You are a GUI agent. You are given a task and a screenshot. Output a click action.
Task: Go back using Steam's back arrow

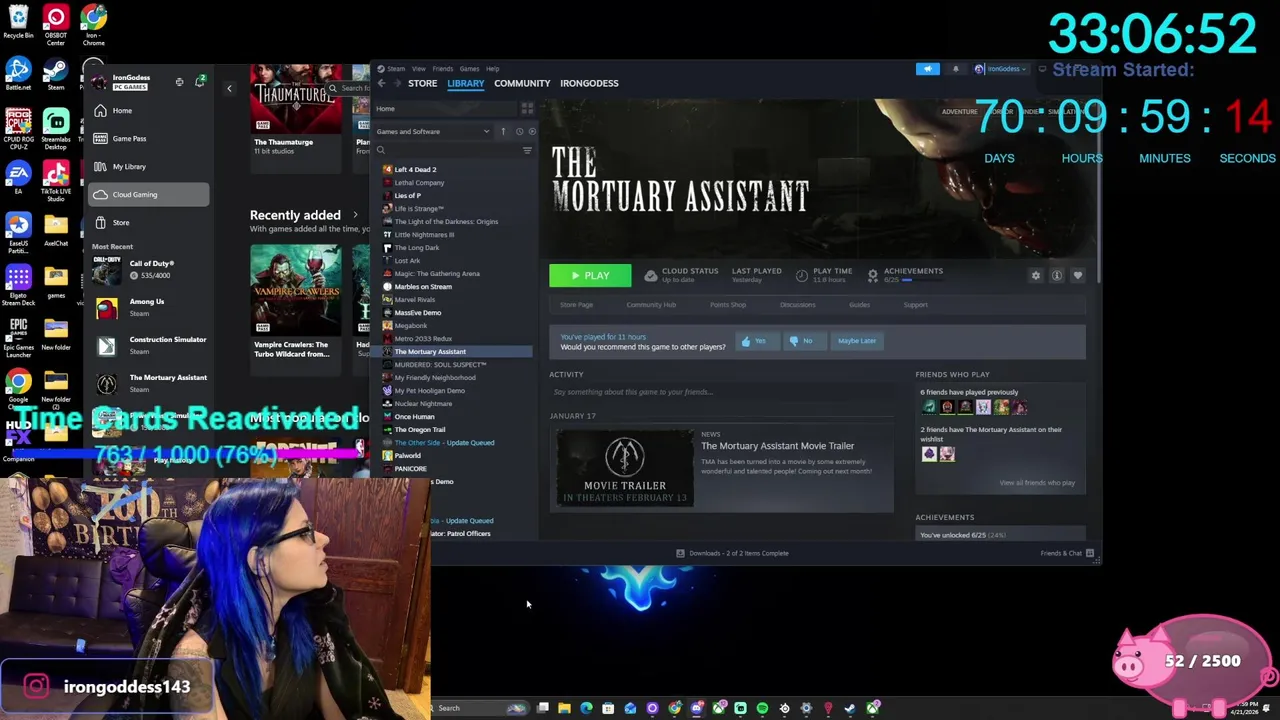[x=381, y=83]
